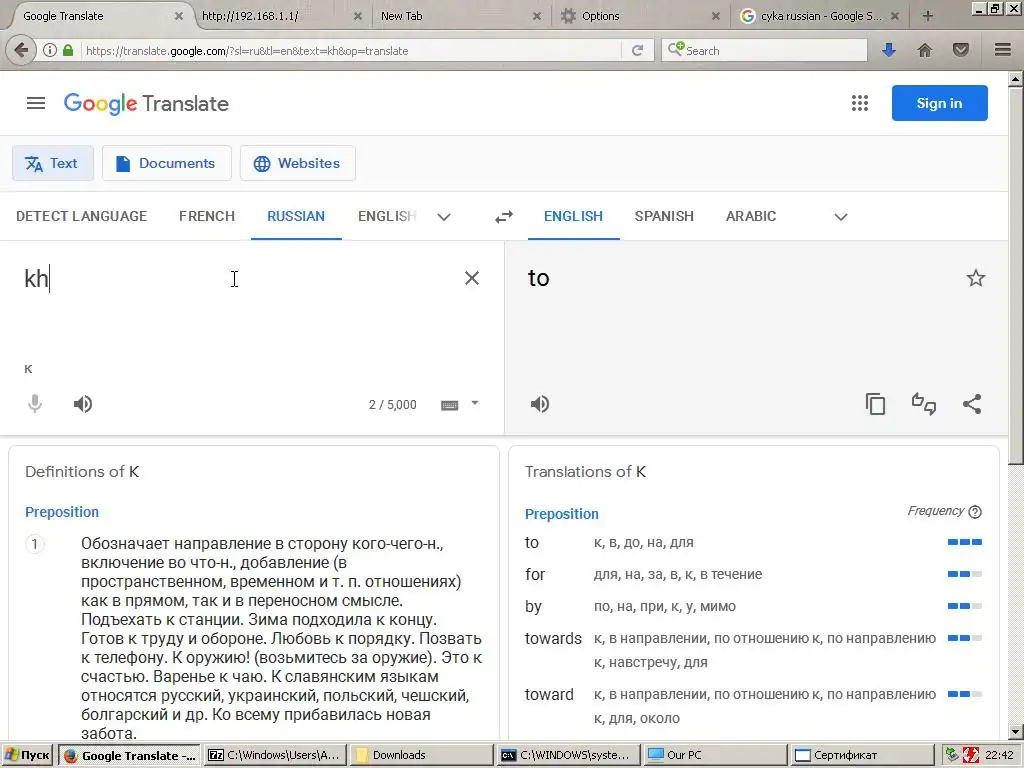This screenshot has width=1024, height=768.
Task: Open the downloads arrow in the toolbar
Action: tap(889, 50)
